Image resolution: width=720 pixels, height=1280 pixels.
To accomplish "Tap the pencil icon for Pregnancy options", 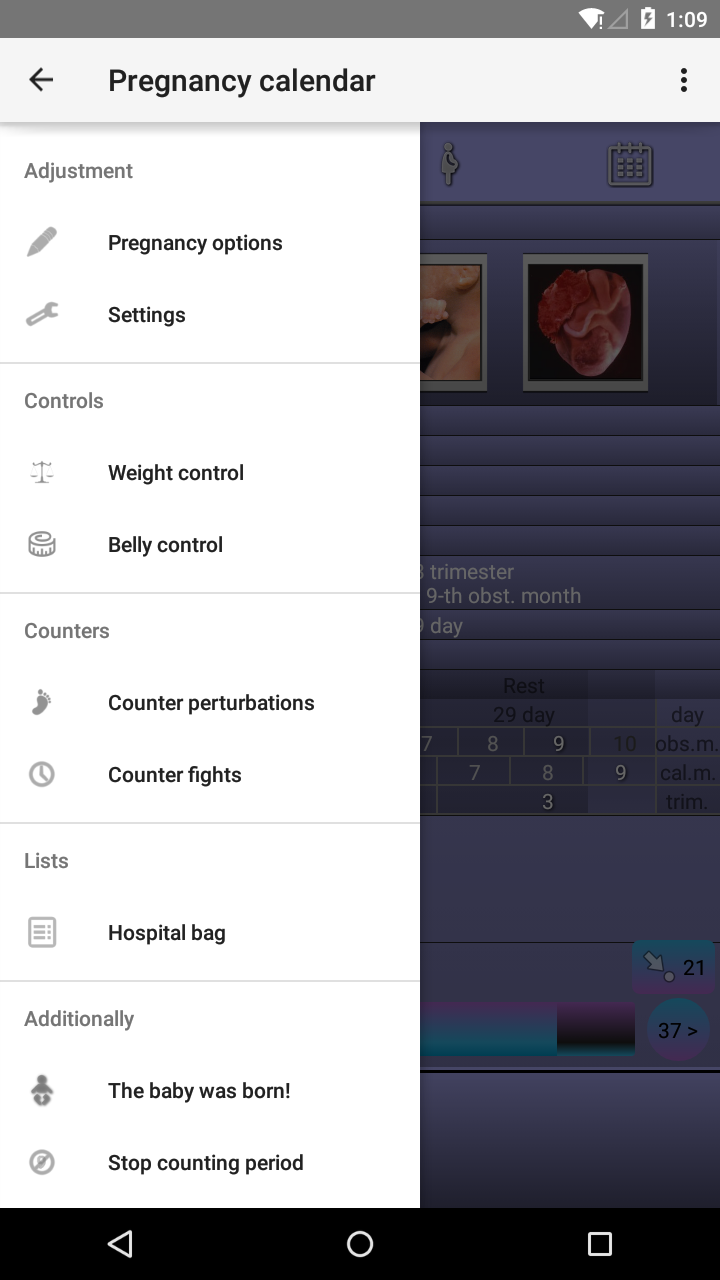I will tap(42, 242).
